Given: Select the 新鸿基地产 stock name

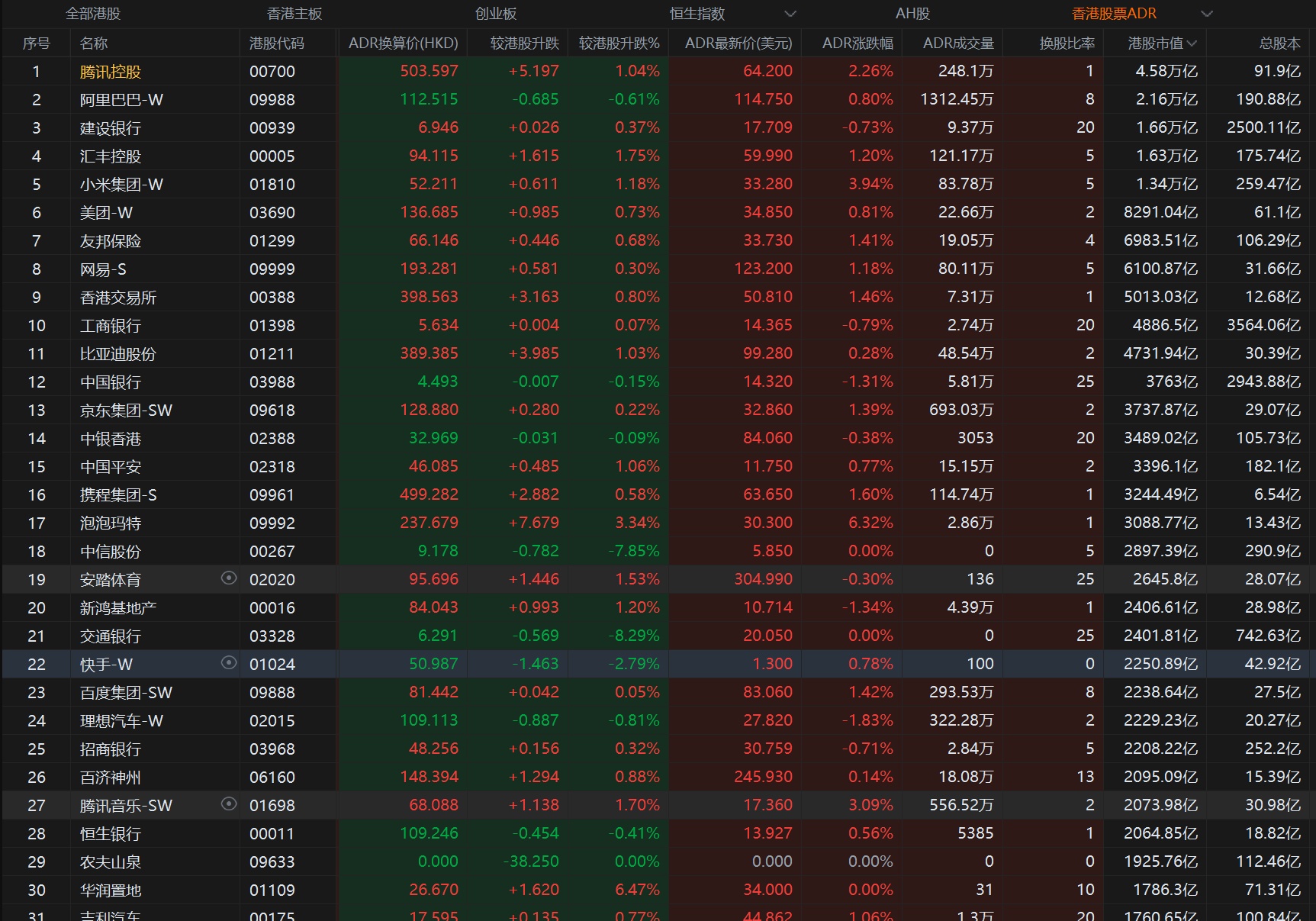Looking at the screenshot, I should [x=118, y=608].
